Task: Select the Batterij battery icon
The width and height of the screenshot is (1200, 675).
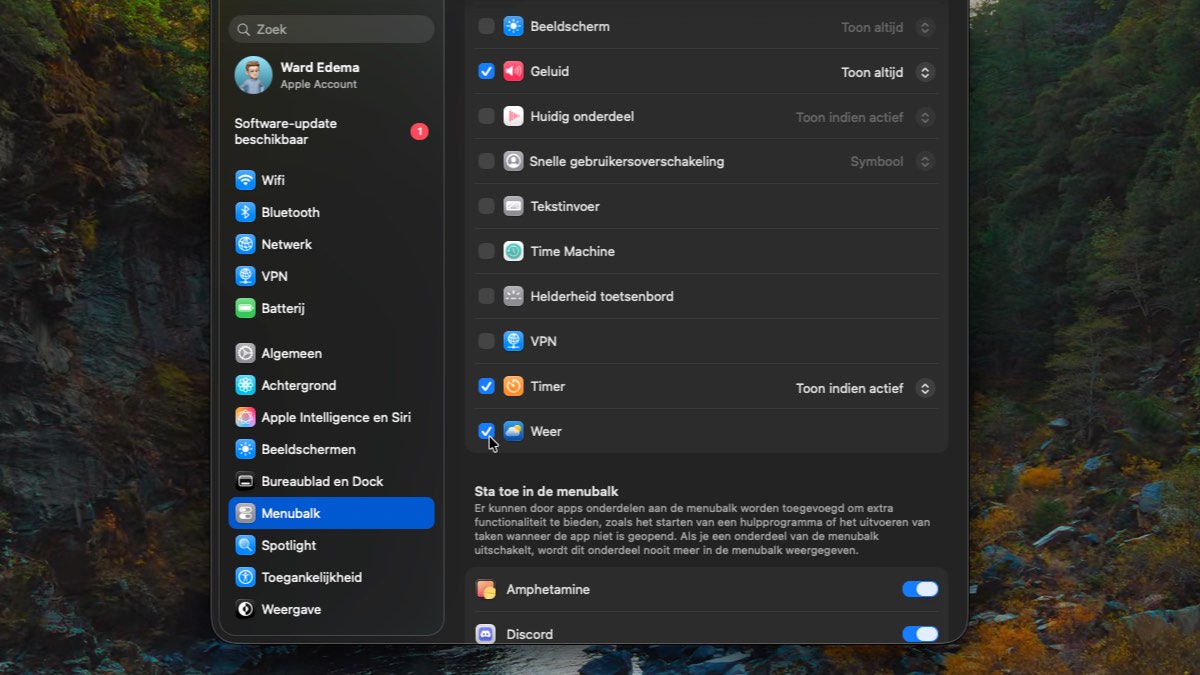Action: pyautogui.click(x=245, y=308)
